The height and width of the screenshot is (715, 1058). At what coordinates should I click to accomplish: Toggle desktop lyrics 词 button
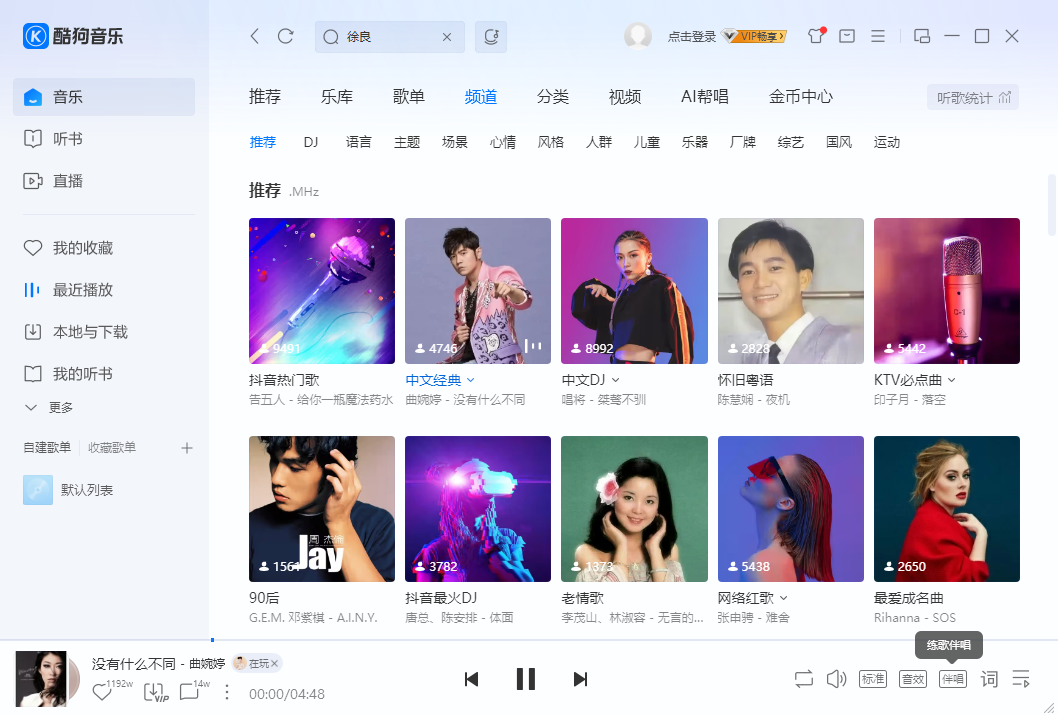pyautogui.click(x=989, y=679)
